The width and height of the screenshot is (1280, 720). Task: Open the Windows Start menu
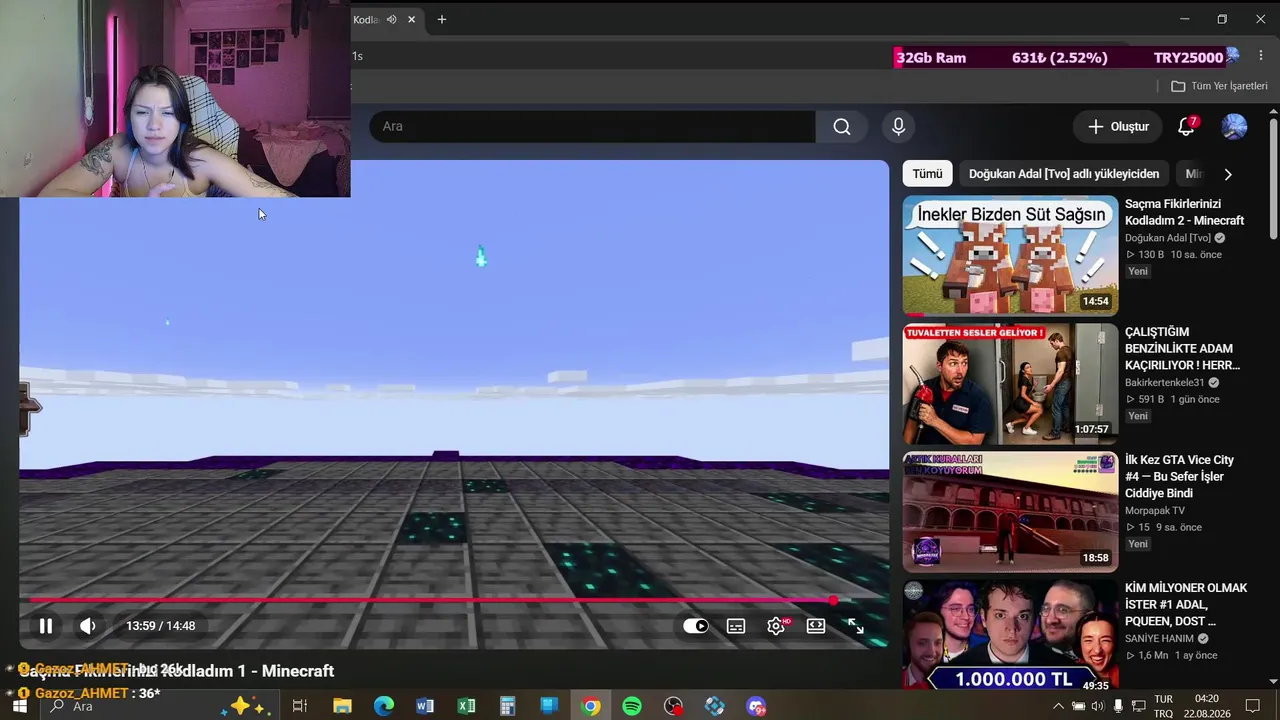[19, 706]
